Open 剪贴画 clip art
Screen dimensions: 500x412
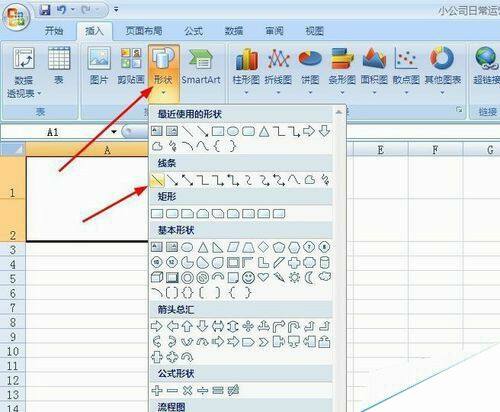pos(131,65)
